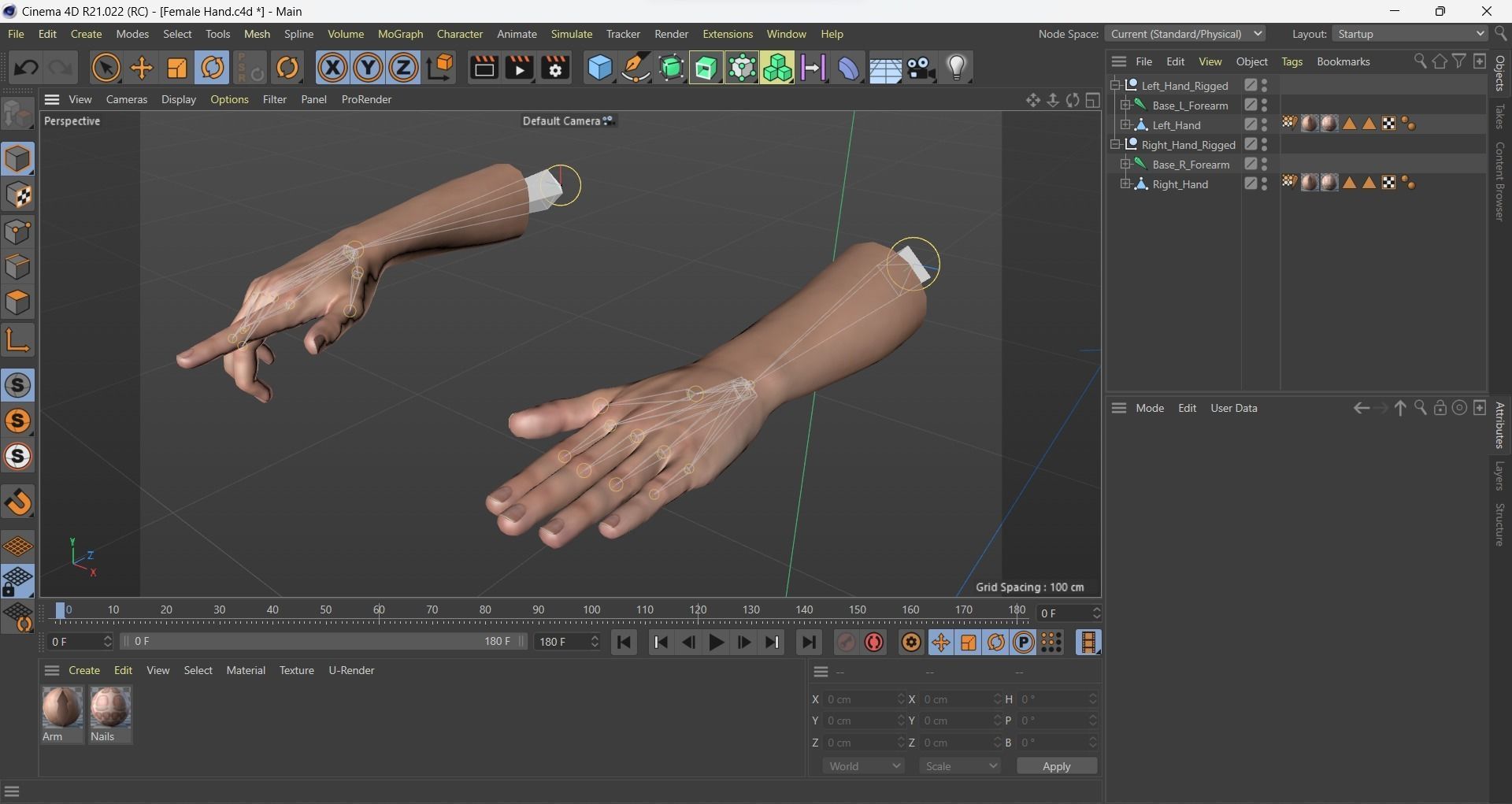Click the Bend deformer icon
The image size is (1512, 804).
[x=849, y=68]
